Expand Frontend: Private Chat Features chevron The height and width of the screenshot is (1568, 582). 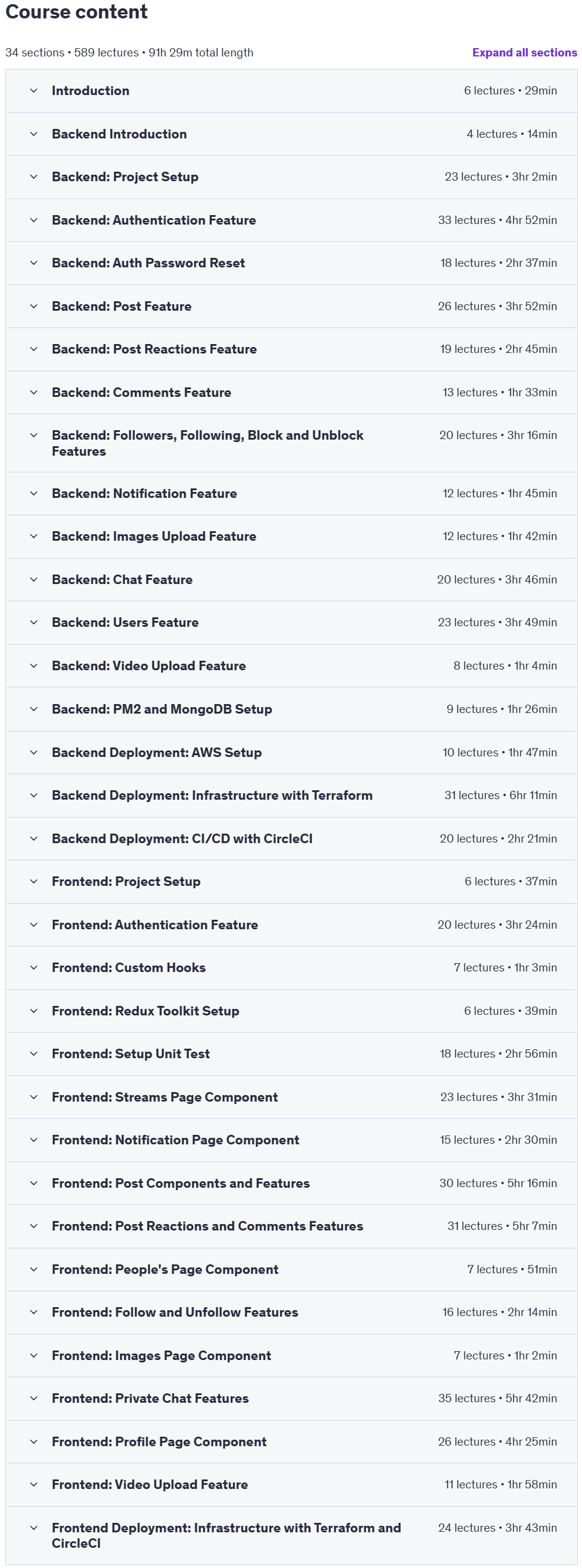click(x=34, y=1398)
